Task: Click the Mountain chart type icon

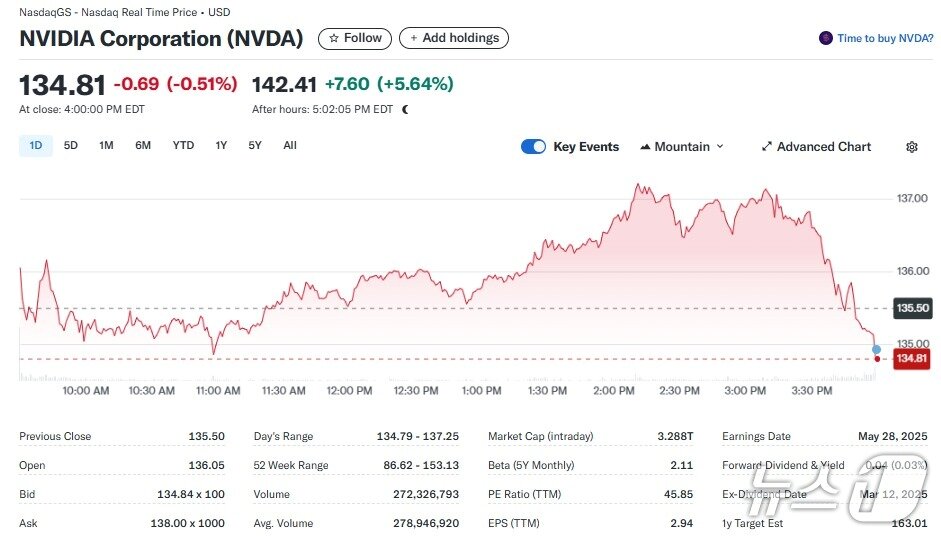Action: (x=645, y=147)
